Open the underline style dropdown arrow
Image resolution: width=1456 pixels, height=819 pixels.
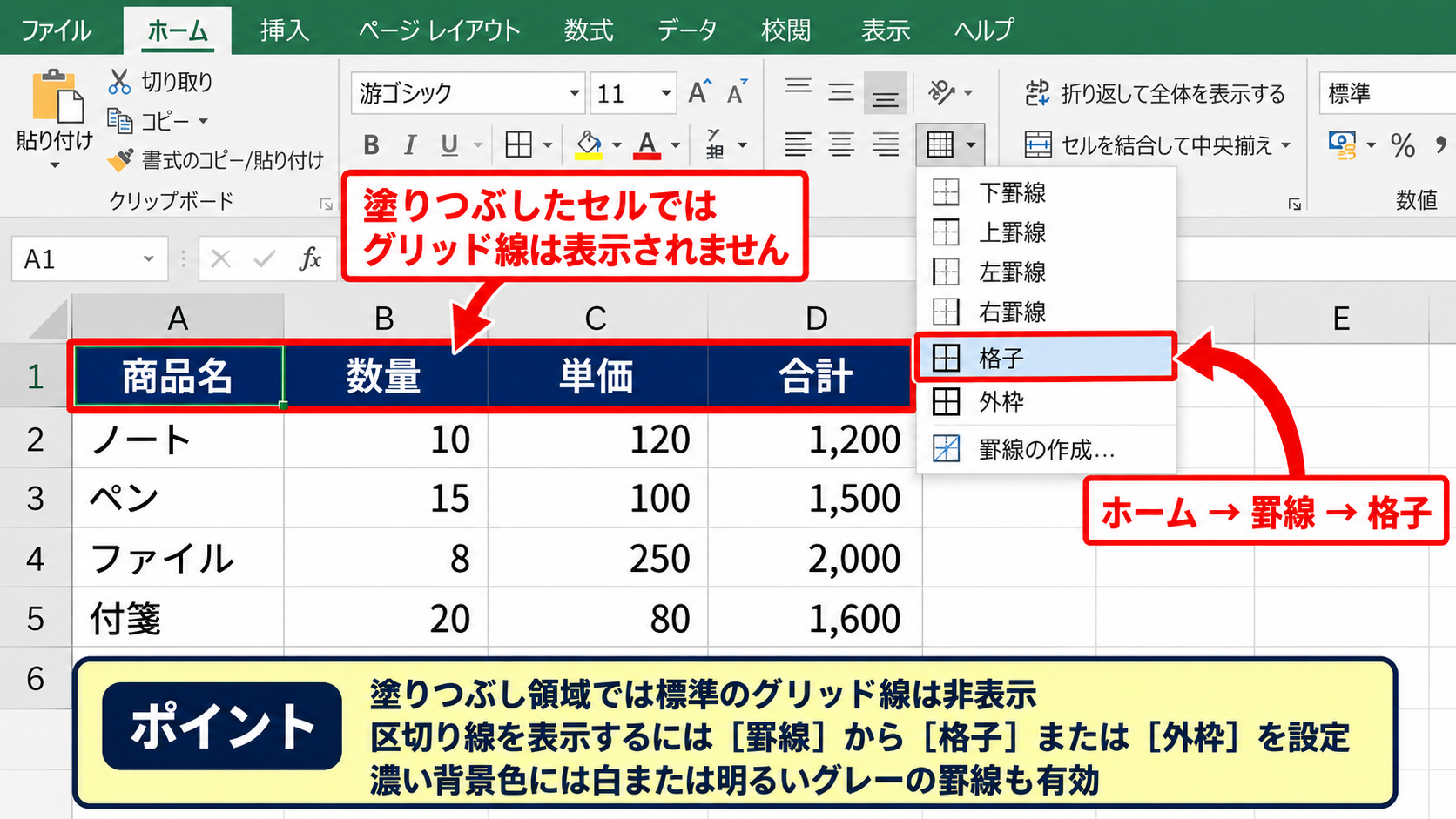tap(478, 144)
